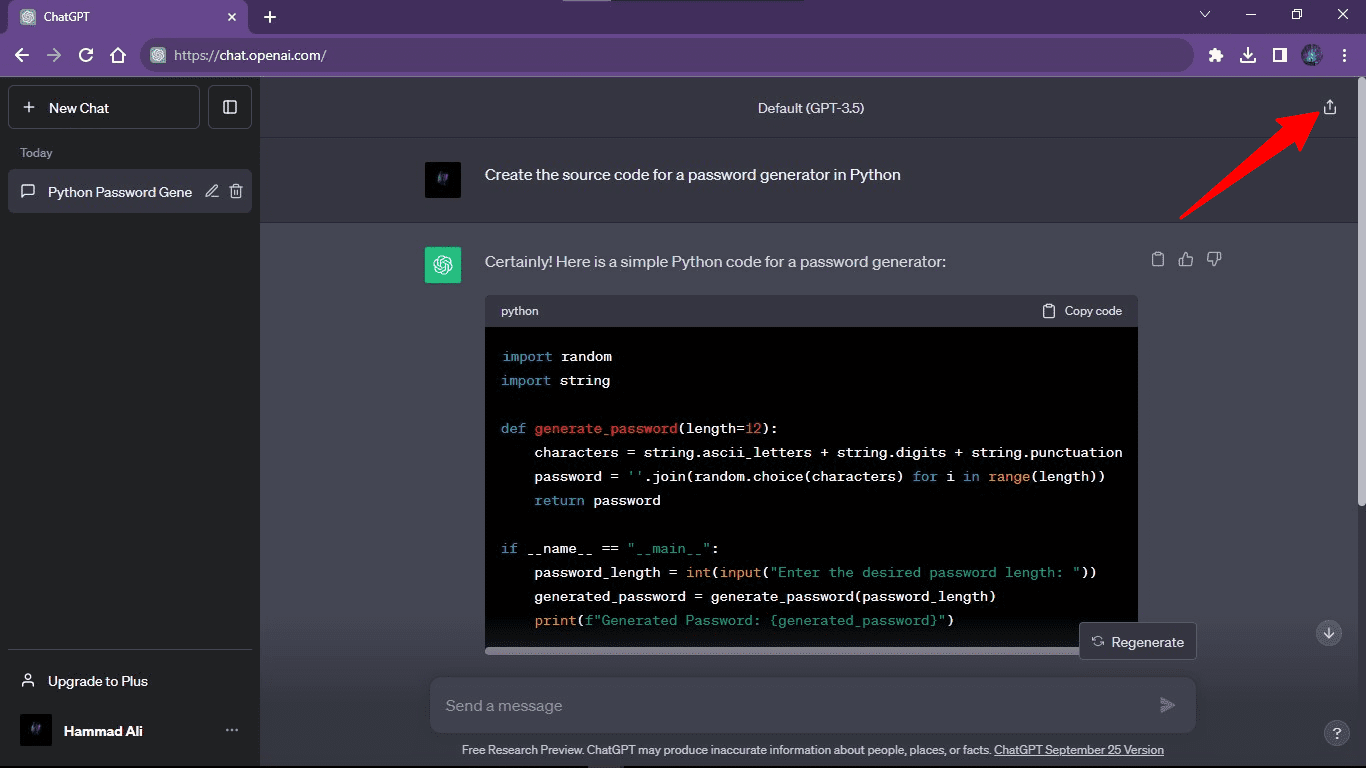Click scroll-to-bottom arrow button
Screen dimensions: 1366x768
click(x=1329, y=632)
